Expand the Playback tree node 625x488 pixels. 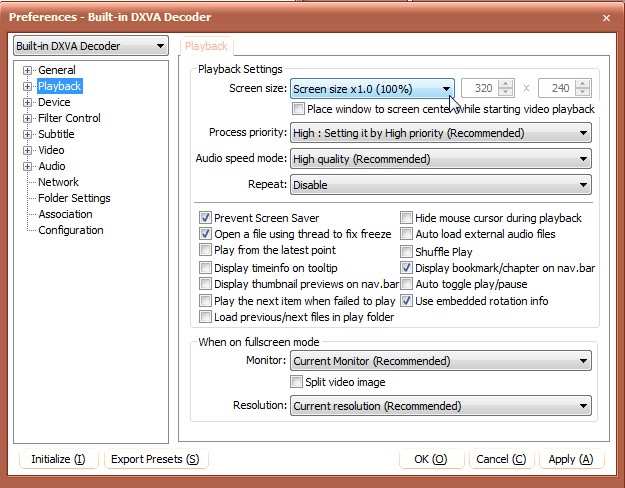27,87
